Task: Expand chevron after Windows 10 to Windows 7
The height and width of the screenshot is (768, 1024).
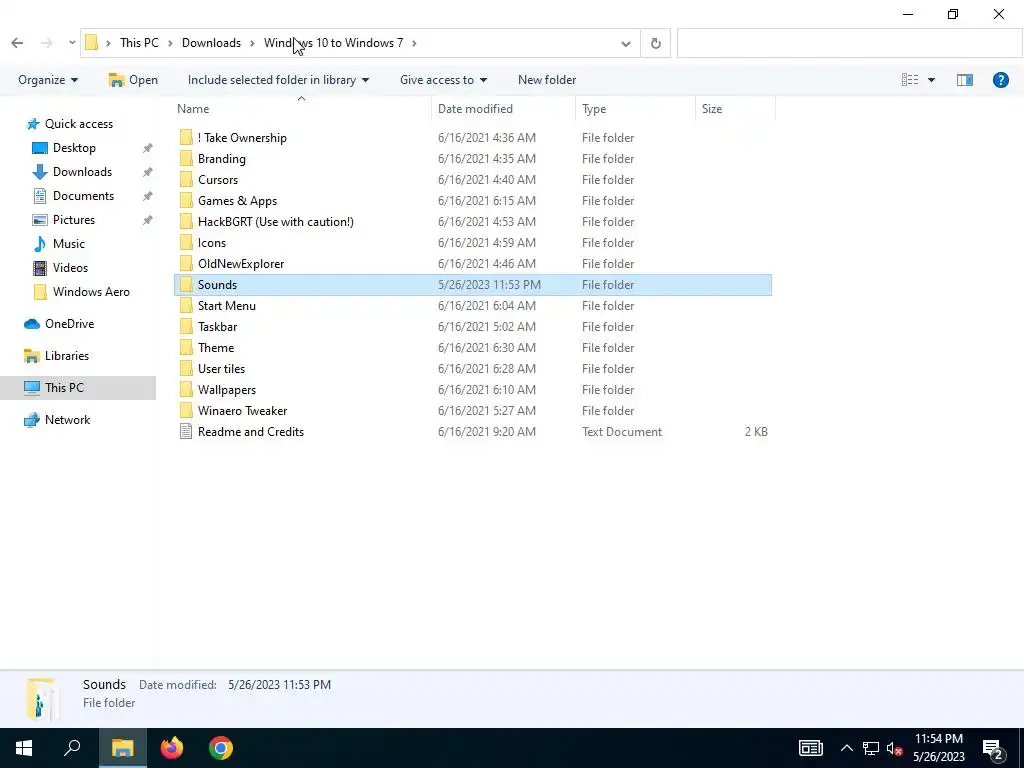Action: click(x=414, y=43)
